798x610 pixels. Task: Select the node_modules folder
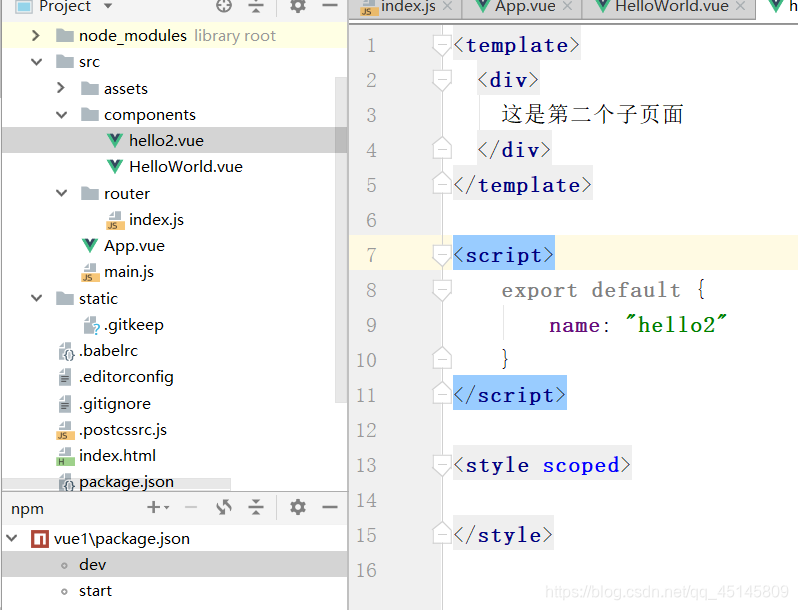point(175,36)
